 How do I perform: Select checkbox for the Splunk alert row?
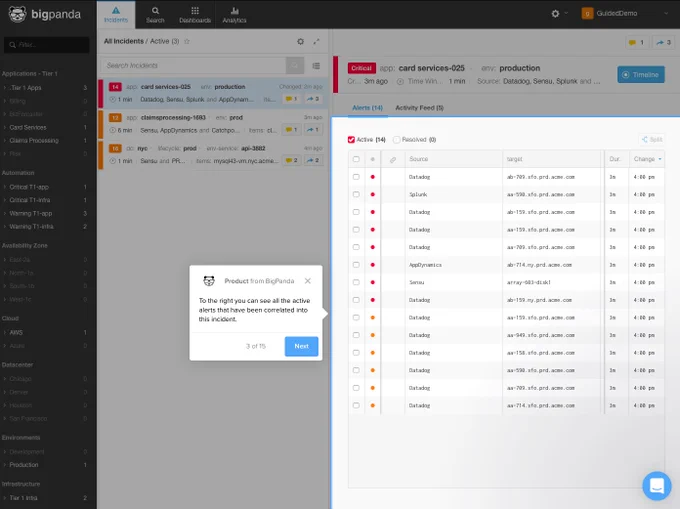point(356,194)
